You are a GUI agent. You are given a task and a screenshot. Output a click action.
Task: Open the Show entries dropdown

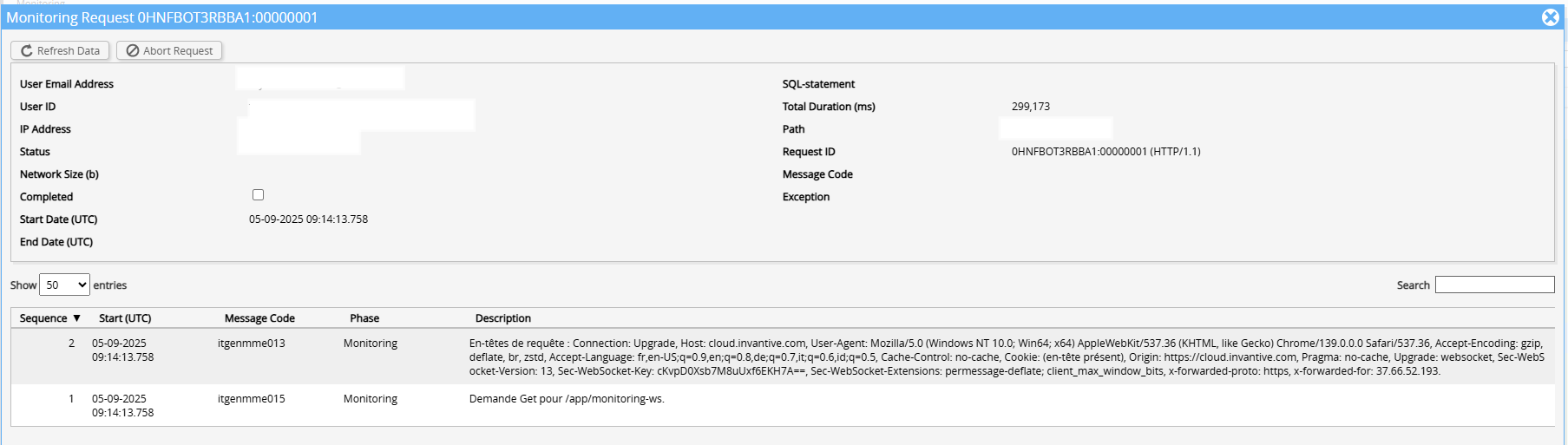pos(64,285)
